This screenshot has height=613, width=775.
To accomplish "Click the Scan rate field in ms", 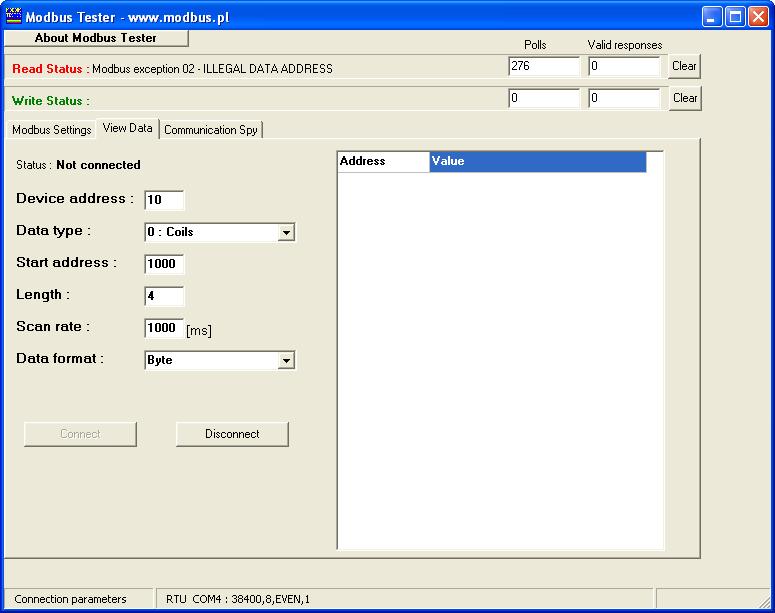I will (164, 328).
